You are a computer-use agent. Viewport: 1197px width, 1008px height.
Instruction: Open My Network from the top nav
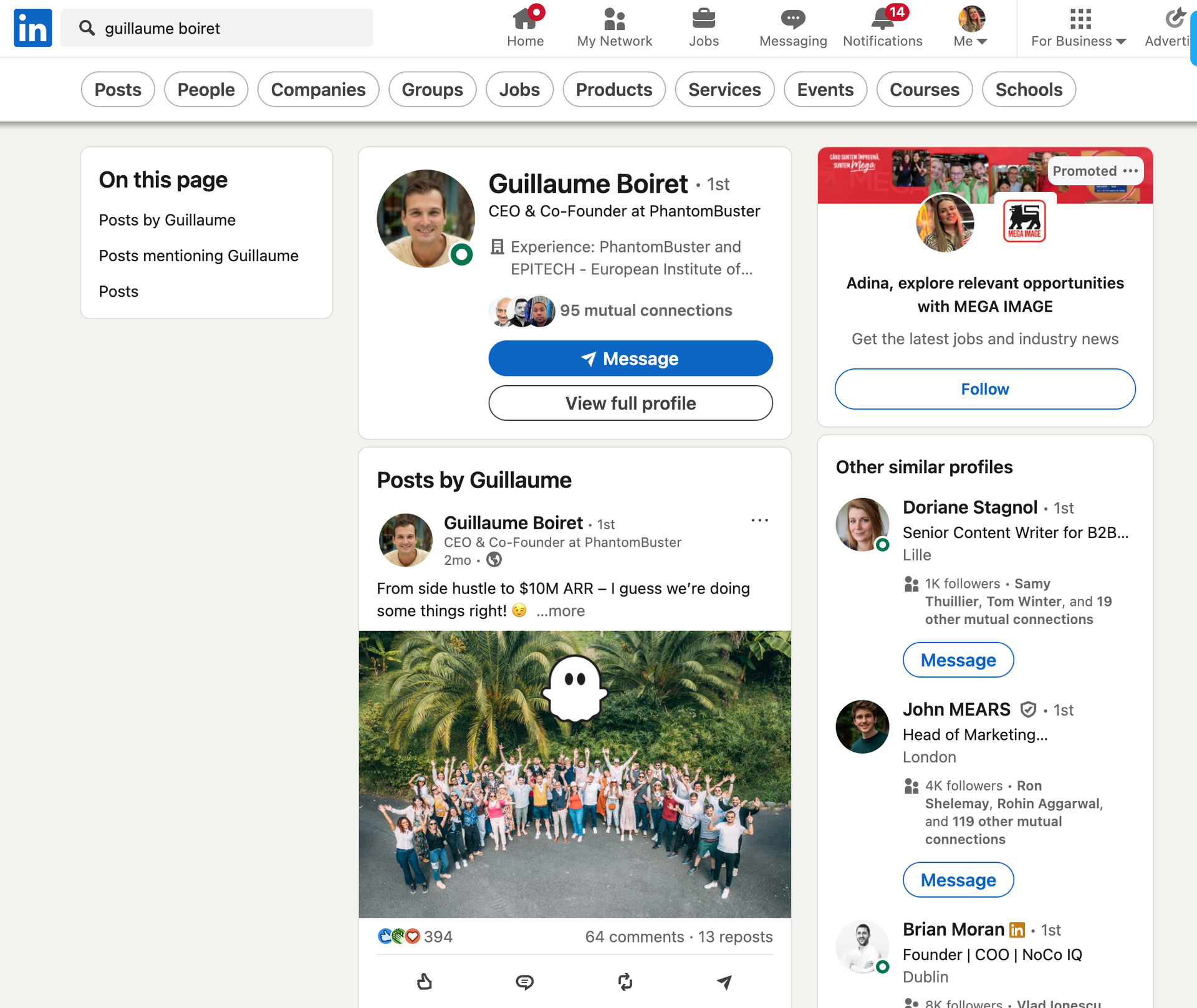tap(614, 27)
